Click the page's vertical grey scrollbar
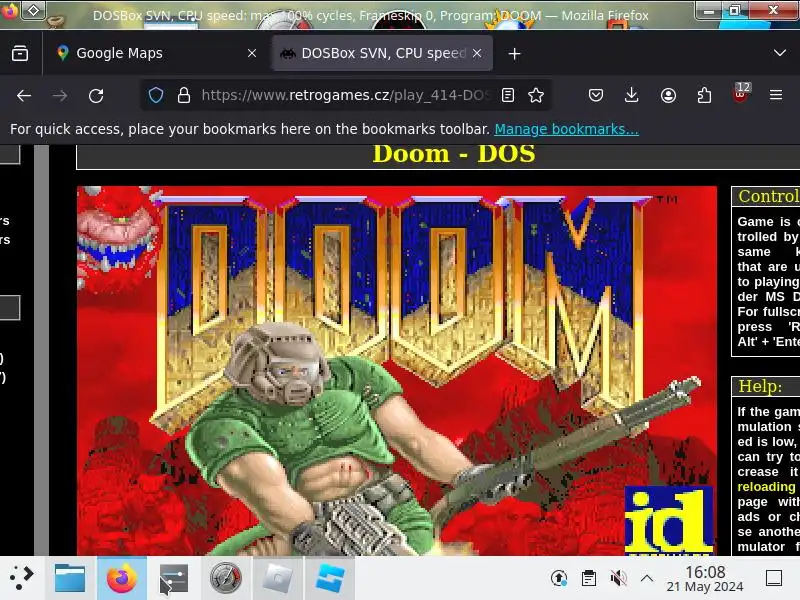Viewport: 800px width, 600px height. click(41, 350)
